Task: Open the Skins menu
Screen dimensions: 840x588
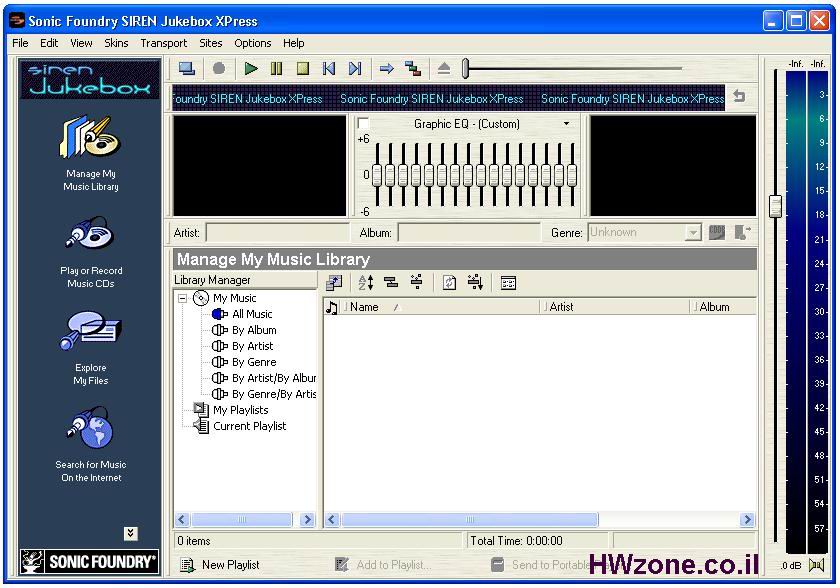Action: click(116, 43)
